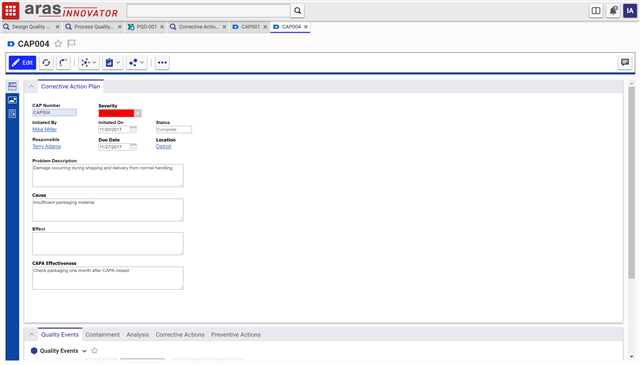
Task: Click the Cause text area
Action: 108,210
